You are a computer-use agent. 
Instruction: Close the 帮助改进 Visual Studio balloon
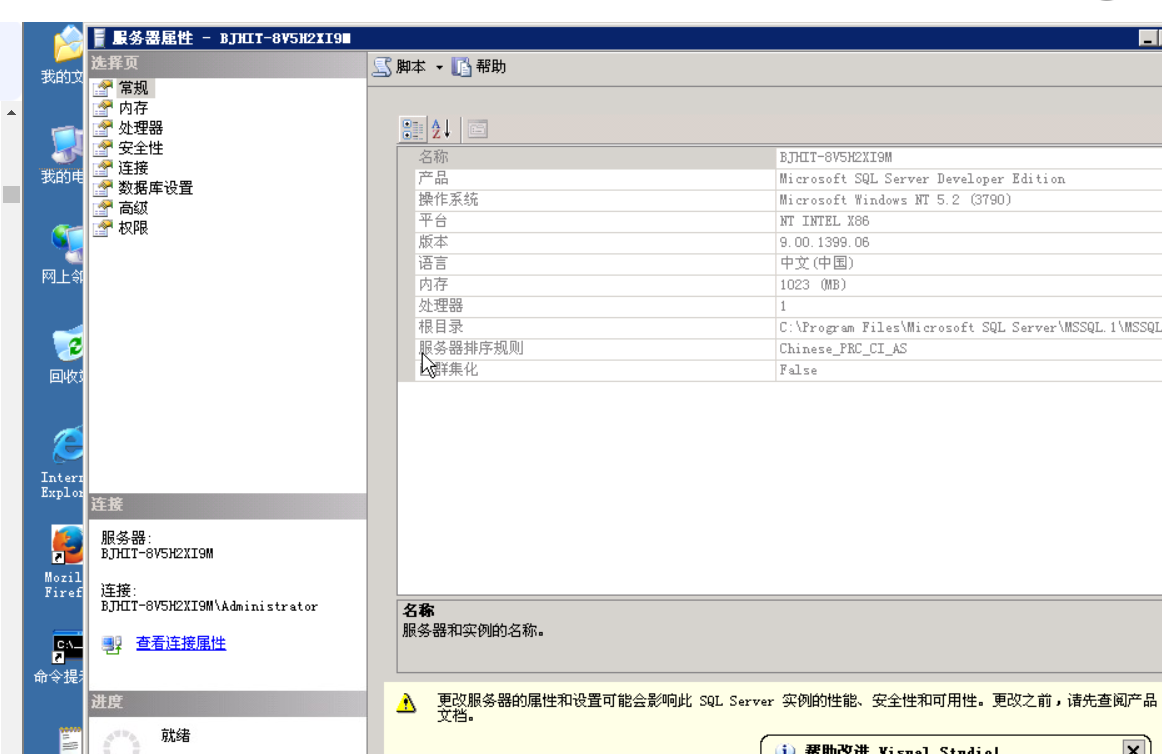(1133, 749)
